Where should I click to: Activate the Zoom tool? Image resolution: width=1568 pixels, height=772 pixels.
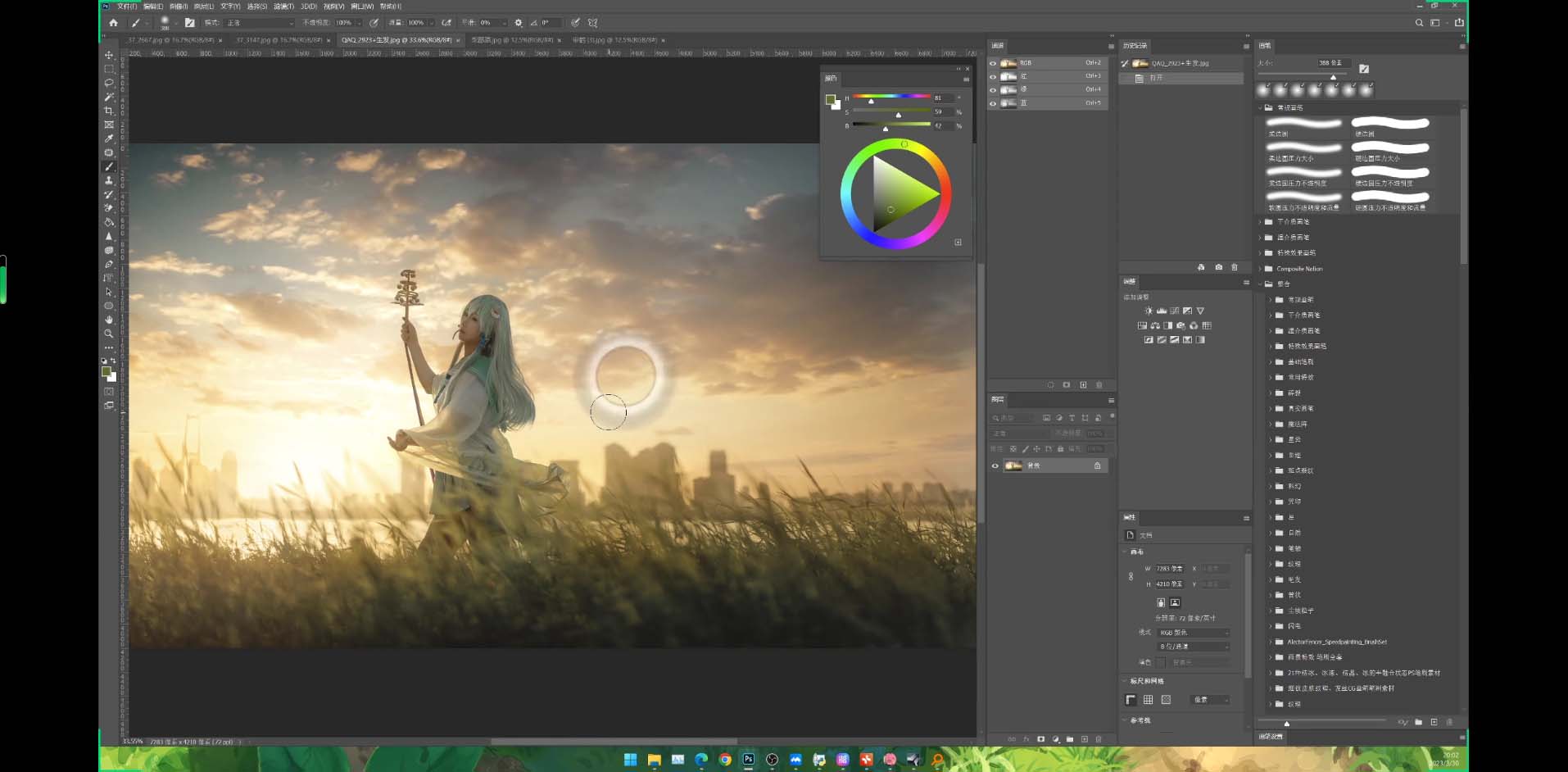click(x=109, y=334)
